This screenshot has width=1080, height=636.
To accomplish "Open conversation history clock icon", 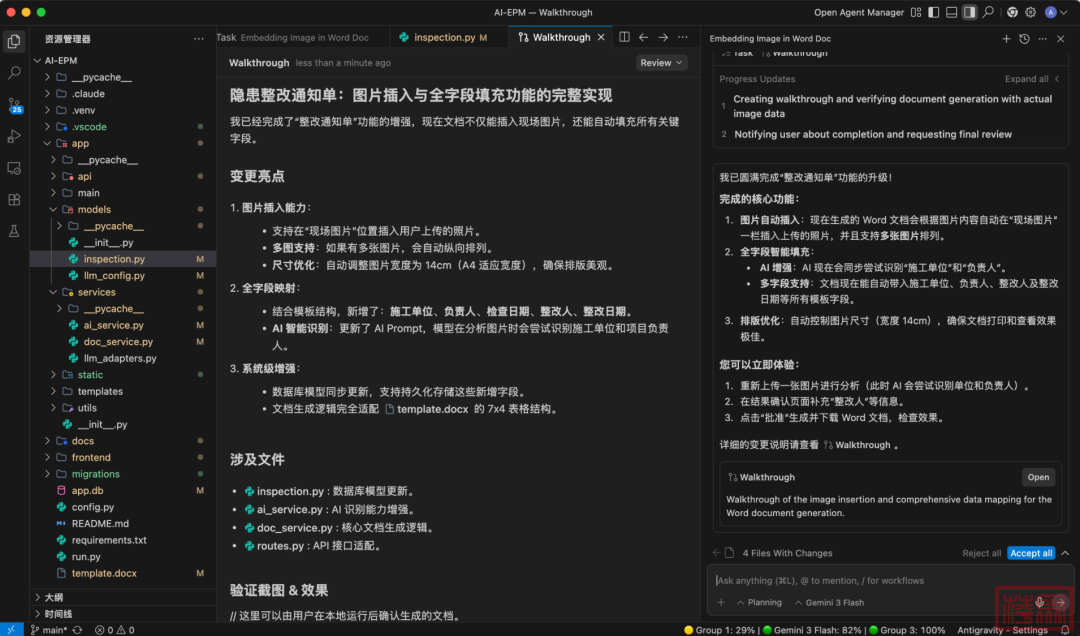I will (1024, 39).
